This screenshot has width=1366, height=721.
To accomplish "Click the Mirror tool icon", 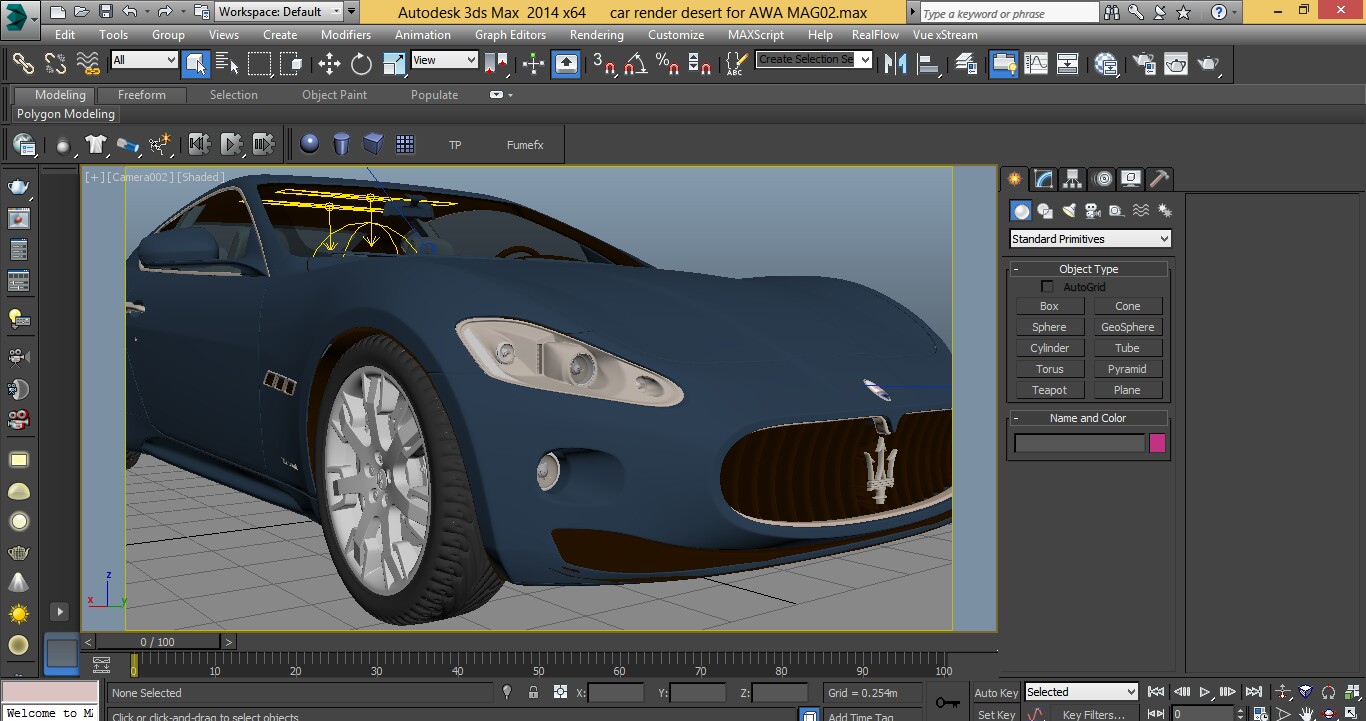I will click(x=895, y=63).
